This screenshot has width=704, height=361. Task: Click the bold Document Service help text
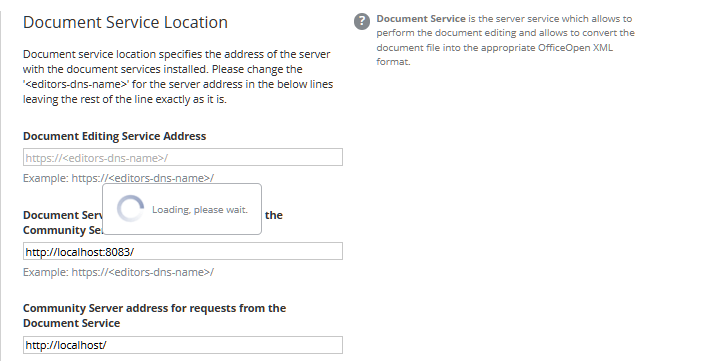[421, 19]
